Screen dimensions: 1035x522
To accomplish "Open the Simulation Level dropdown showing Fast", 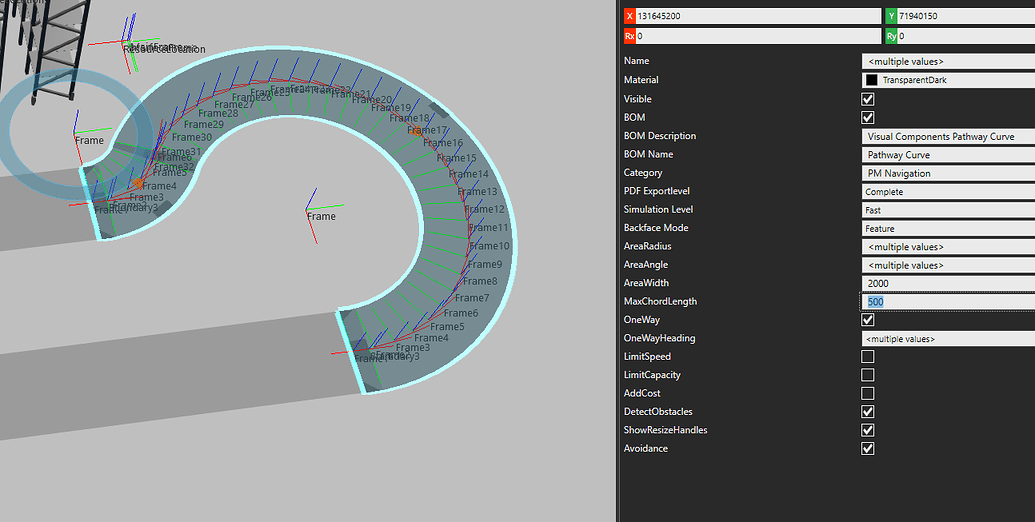I will pyautogui.click(x=948, y=210).
